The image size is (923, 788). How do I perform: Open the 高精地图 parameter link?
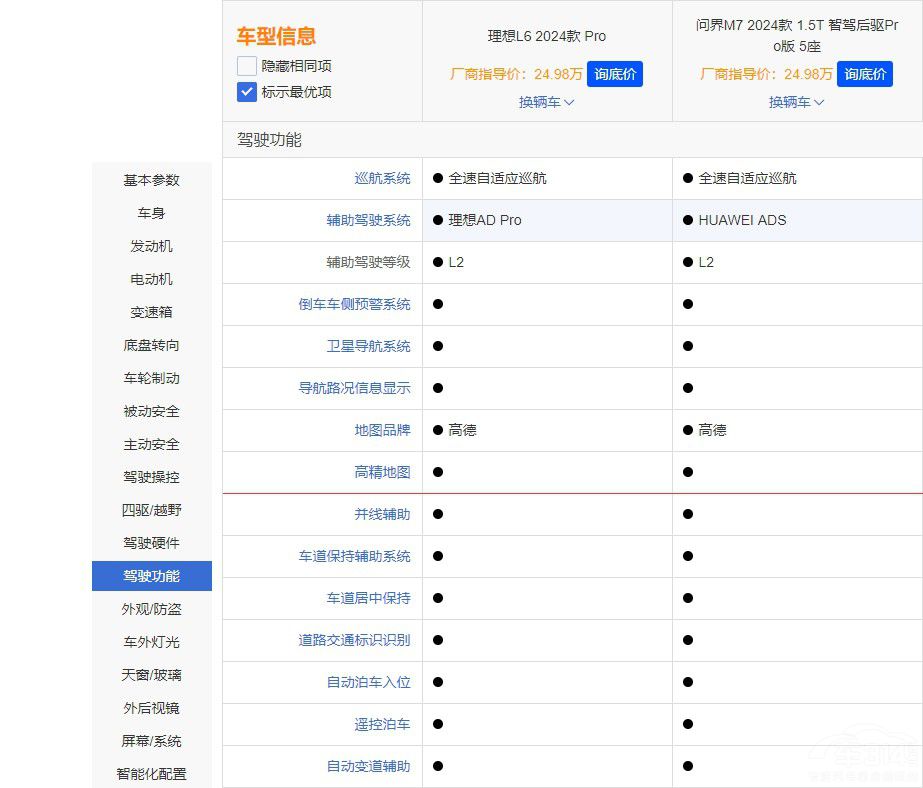[x=383, y=472]
